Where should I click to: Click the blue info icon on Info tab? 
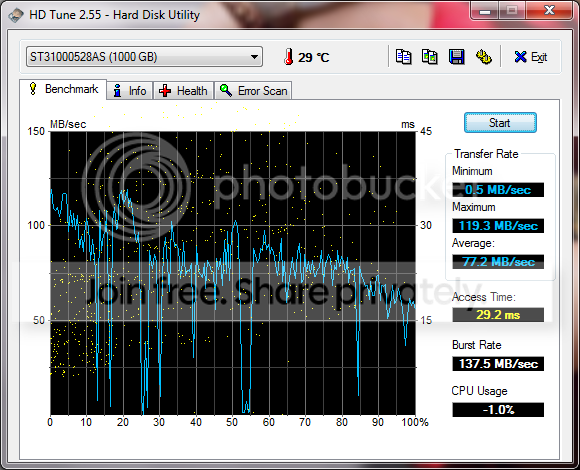(x=117, y=91)
